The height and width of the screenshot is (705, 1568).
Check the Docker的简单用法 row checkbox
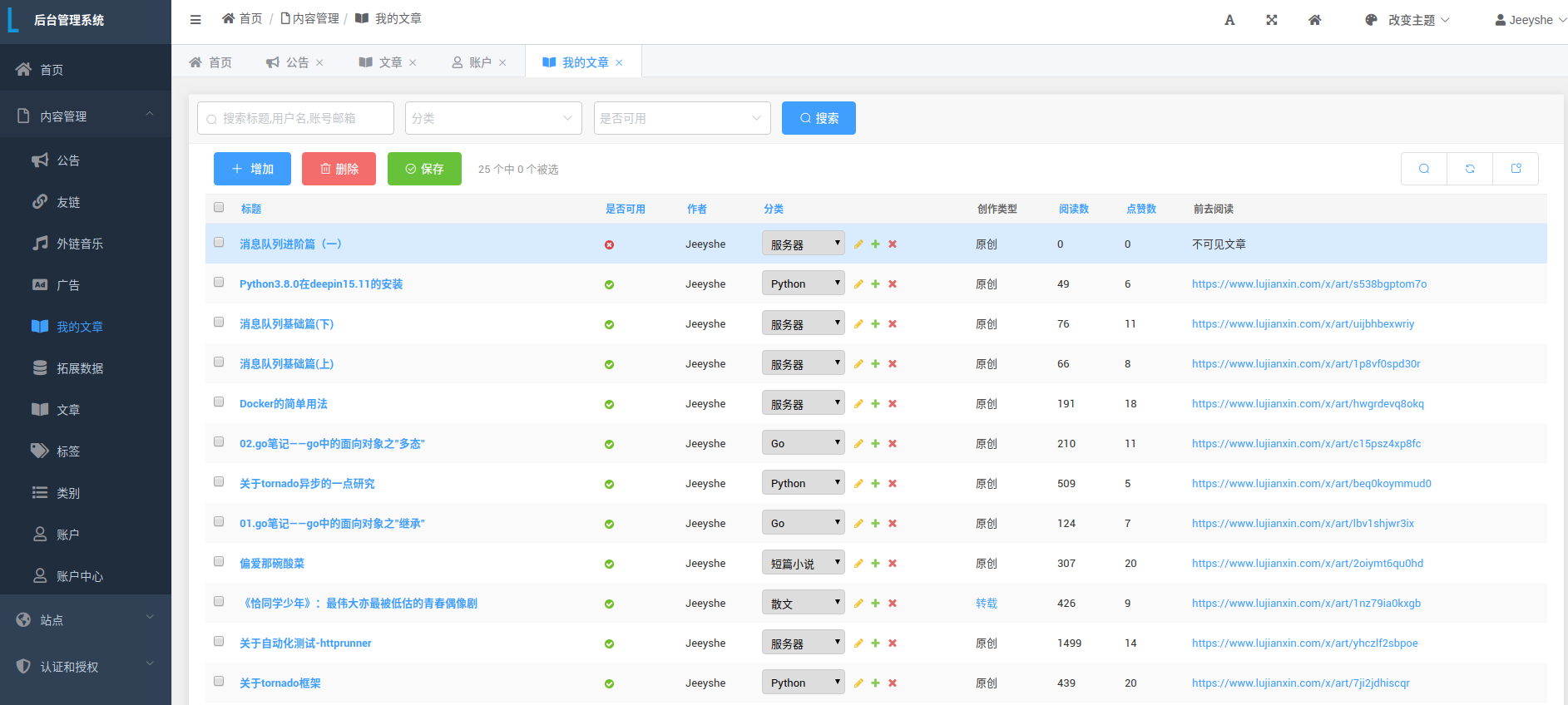pos(219,402)
